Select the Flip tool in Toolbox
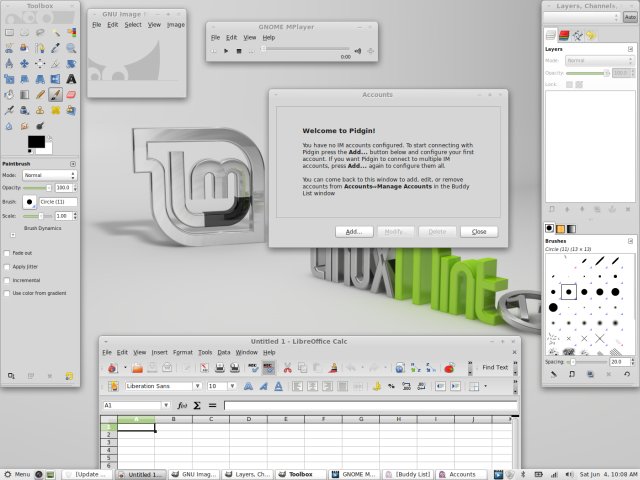The height and width of the screenshot is (480, 640). 56,79
